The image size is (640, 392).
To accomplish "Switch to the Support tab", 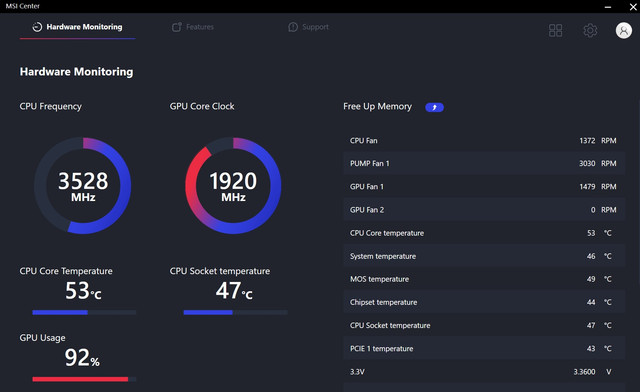I will (x=308, y=27).
